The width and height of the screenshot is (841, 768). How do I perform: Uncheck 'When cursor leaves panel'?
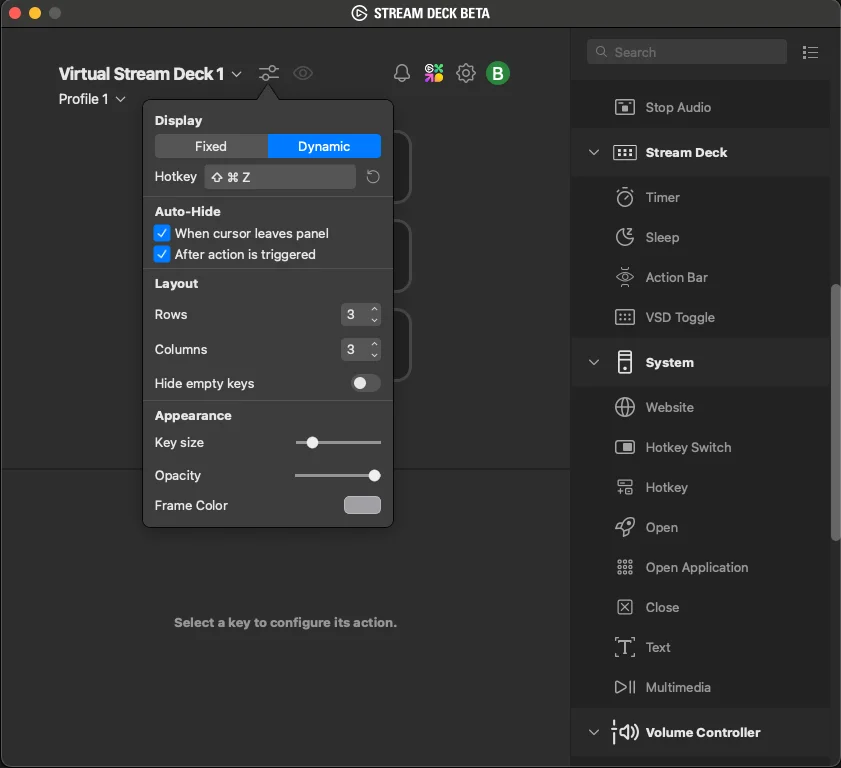pyautogui.click(x=161, y=233)
